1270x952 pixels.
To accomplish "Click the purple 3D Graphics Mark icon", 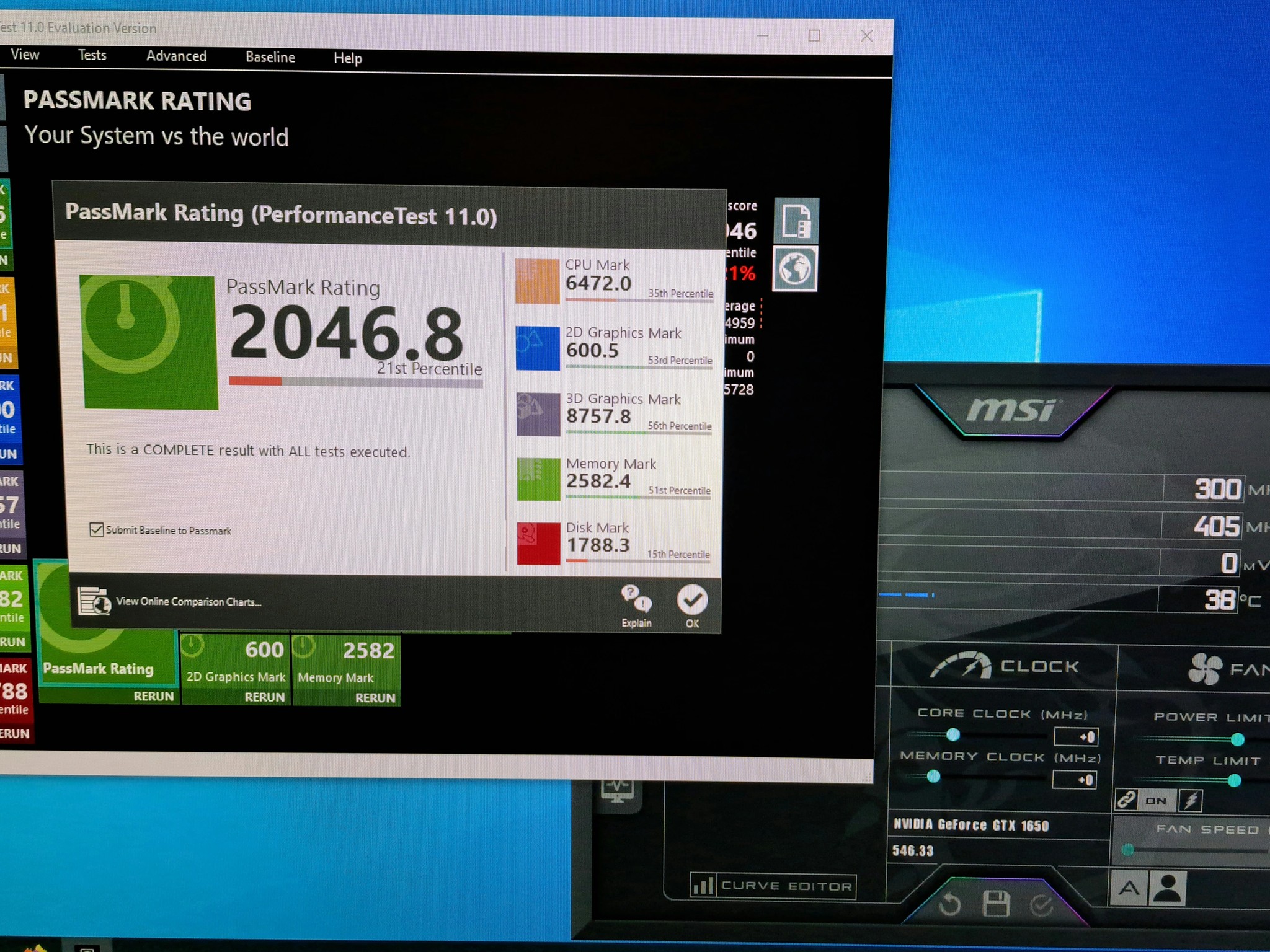I will [x=538, y=413].
